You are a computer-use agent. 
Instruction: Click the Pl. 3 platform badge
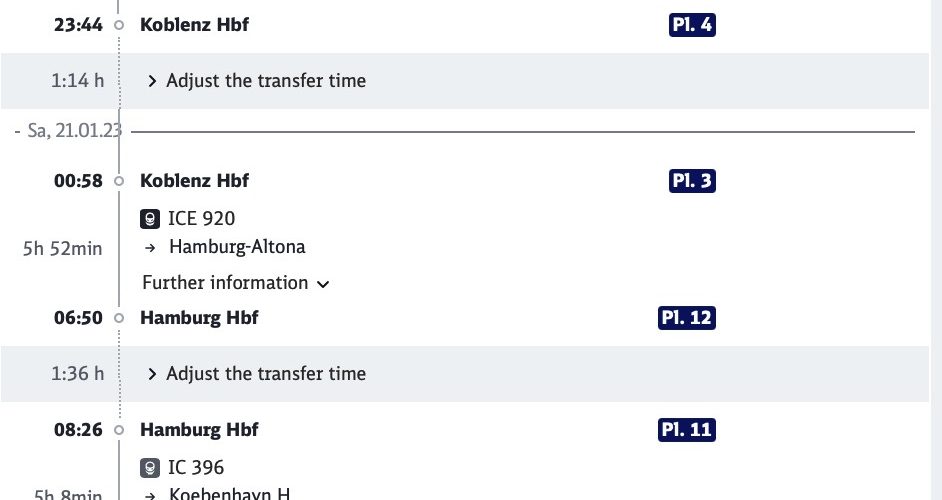[692, 181]
